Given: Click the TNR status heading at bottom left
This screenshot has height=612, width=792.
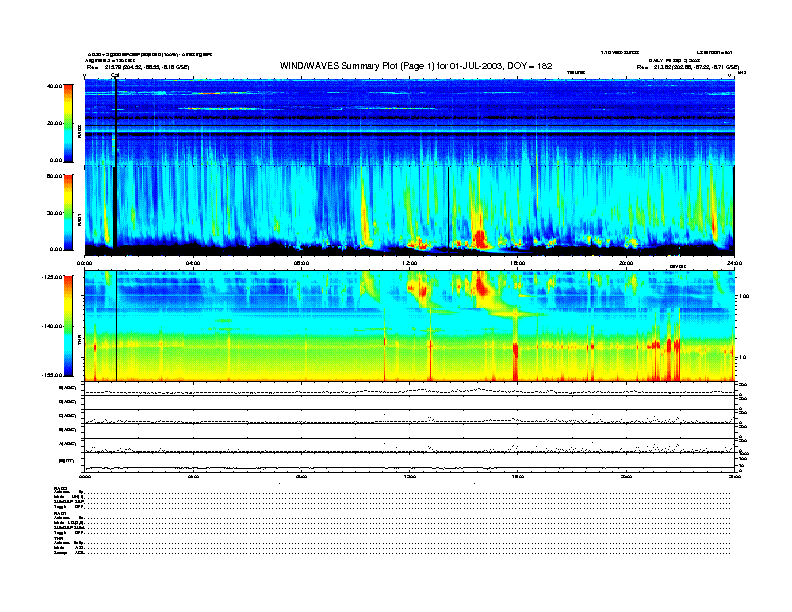Looking at the screenshot, I should [59, 537].
